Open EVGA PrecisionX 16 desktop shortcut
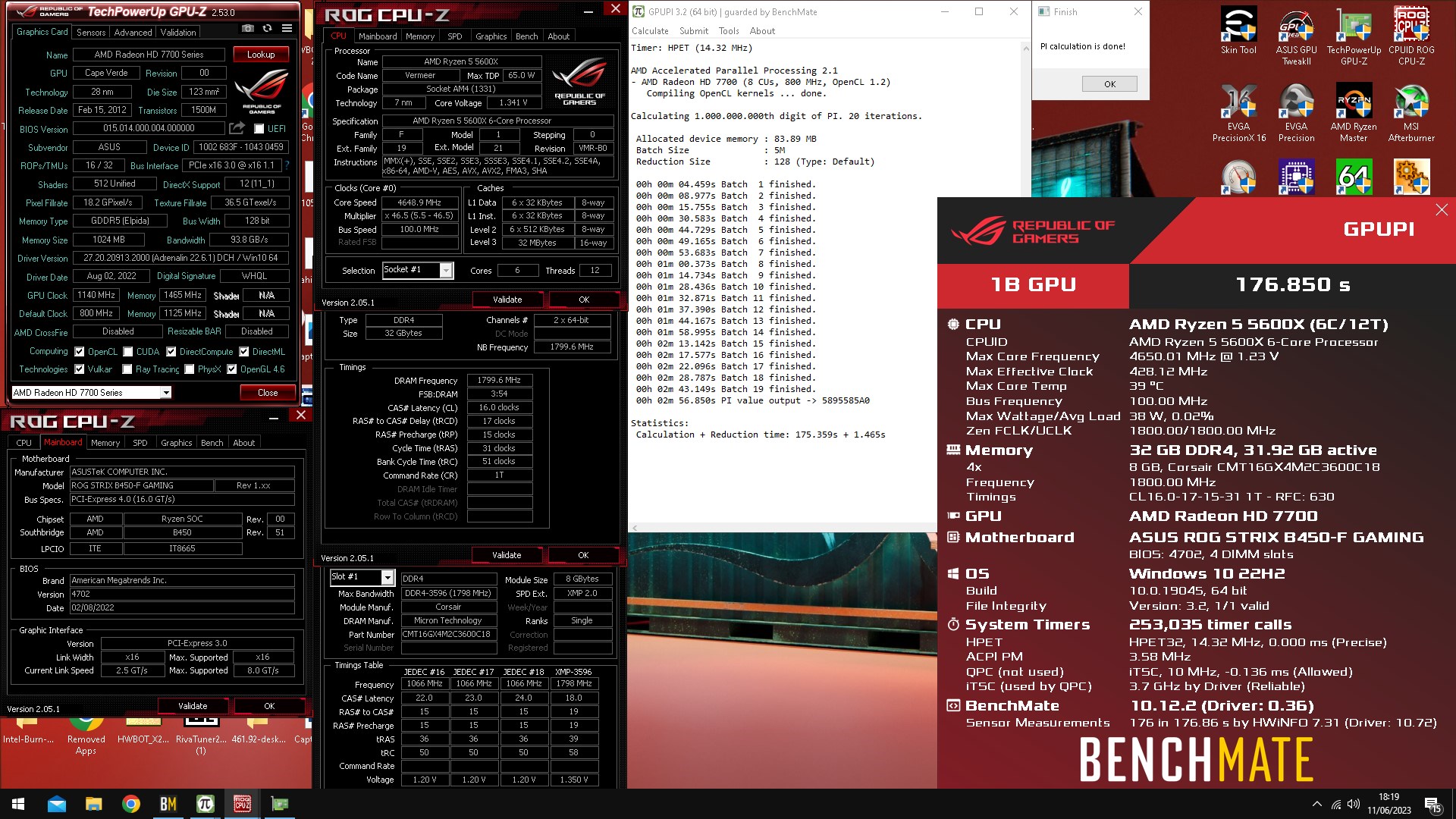1456x819 pixels. pyautogui.click(x=1238, y=112)
